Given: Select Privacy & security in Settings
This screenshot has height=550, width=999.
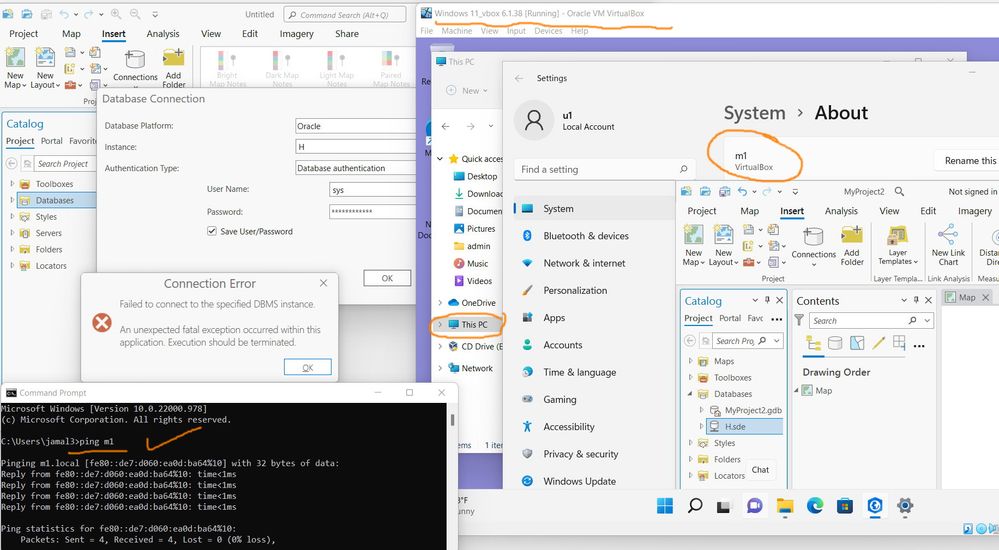Looking at the screenshot, I should click(580, 454).
